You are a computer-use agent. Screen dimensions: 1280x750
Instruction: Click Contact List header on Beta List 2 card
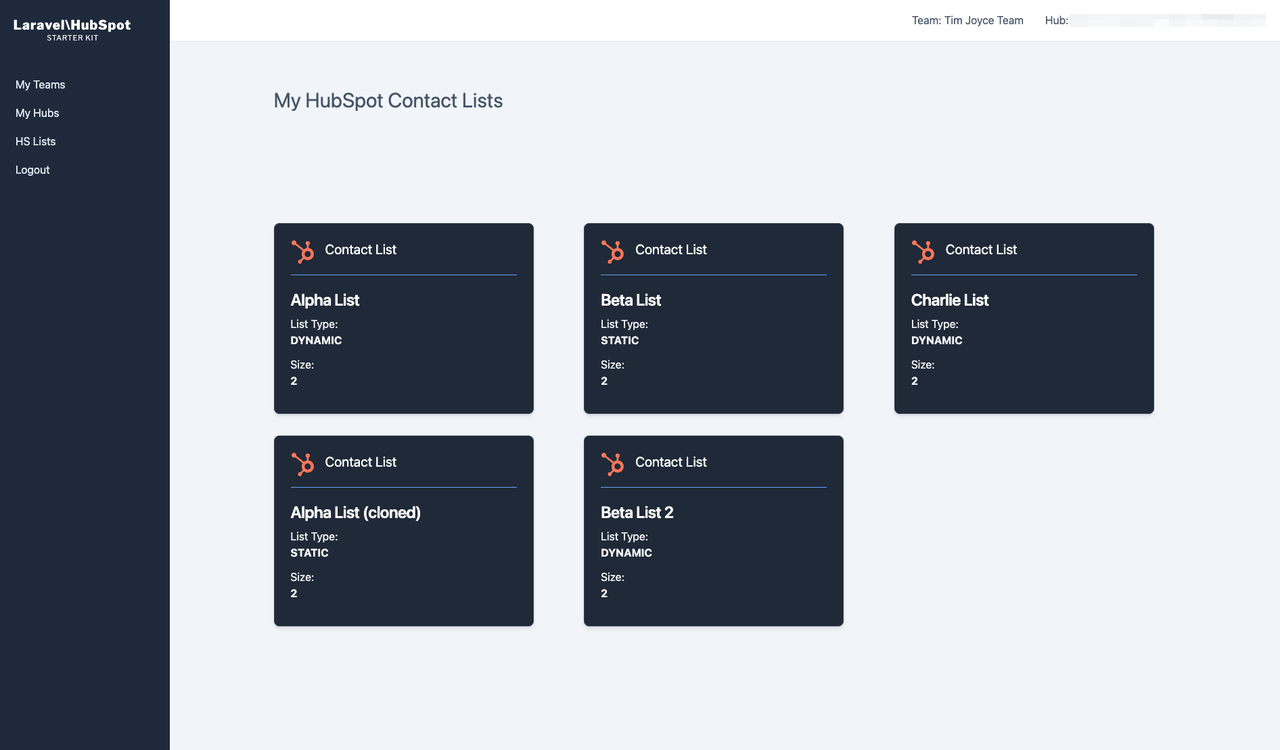(671, 462)
